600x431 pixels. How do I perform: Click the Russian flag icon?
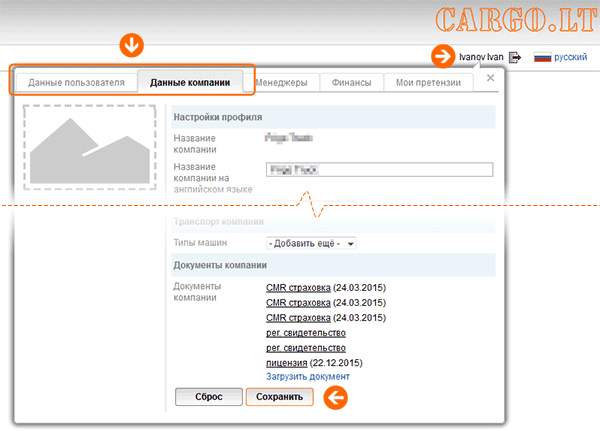coord(543,58)
